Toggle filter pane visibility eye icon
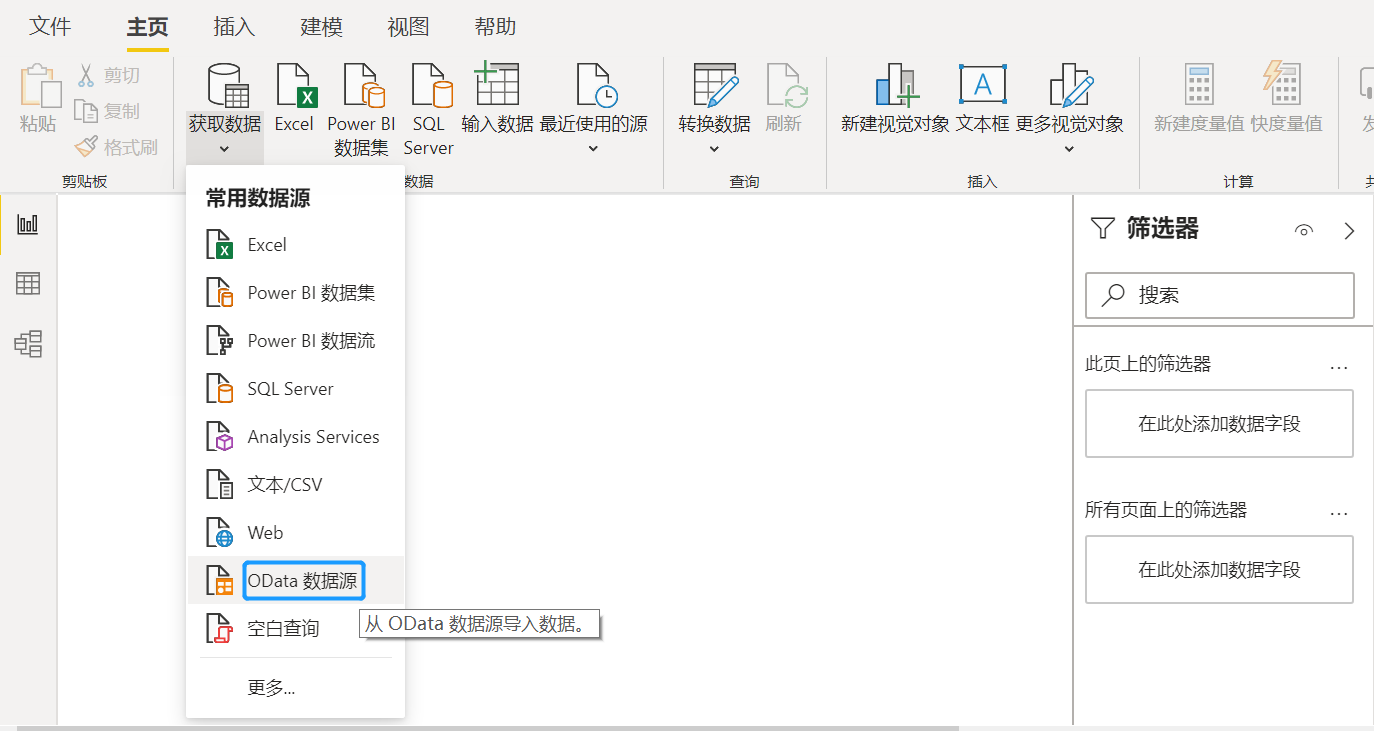1374x731 pixels. tap(1303, 231)
